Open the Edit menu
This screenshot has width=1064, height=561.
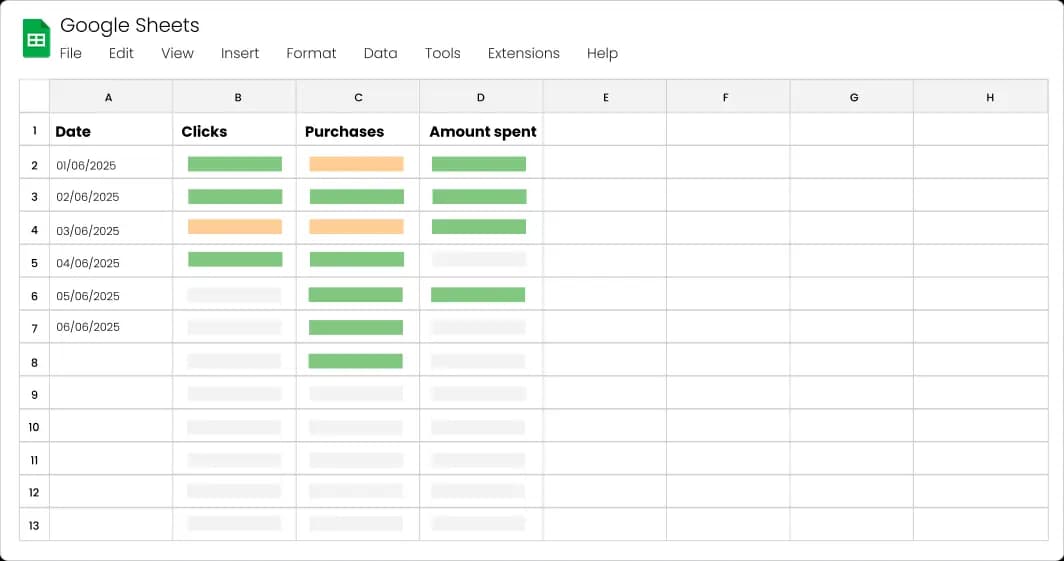[121, 53]
